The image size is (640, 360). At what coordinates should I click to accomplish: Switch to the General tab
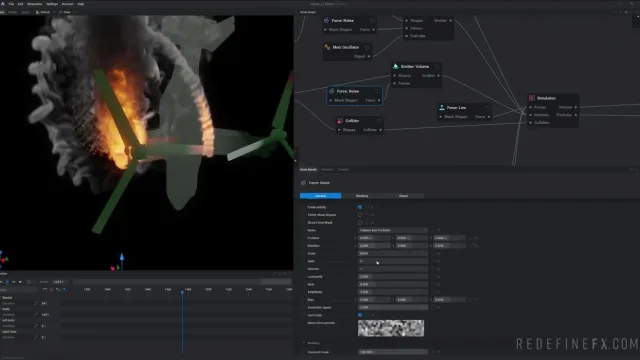pos(320,196)
